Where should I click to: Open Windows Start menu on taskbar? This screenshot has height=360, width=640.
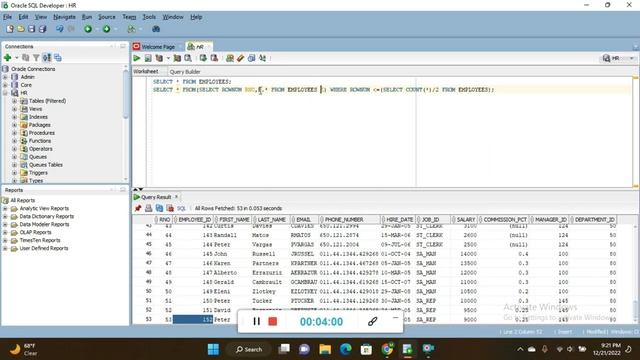pos(213,349)
